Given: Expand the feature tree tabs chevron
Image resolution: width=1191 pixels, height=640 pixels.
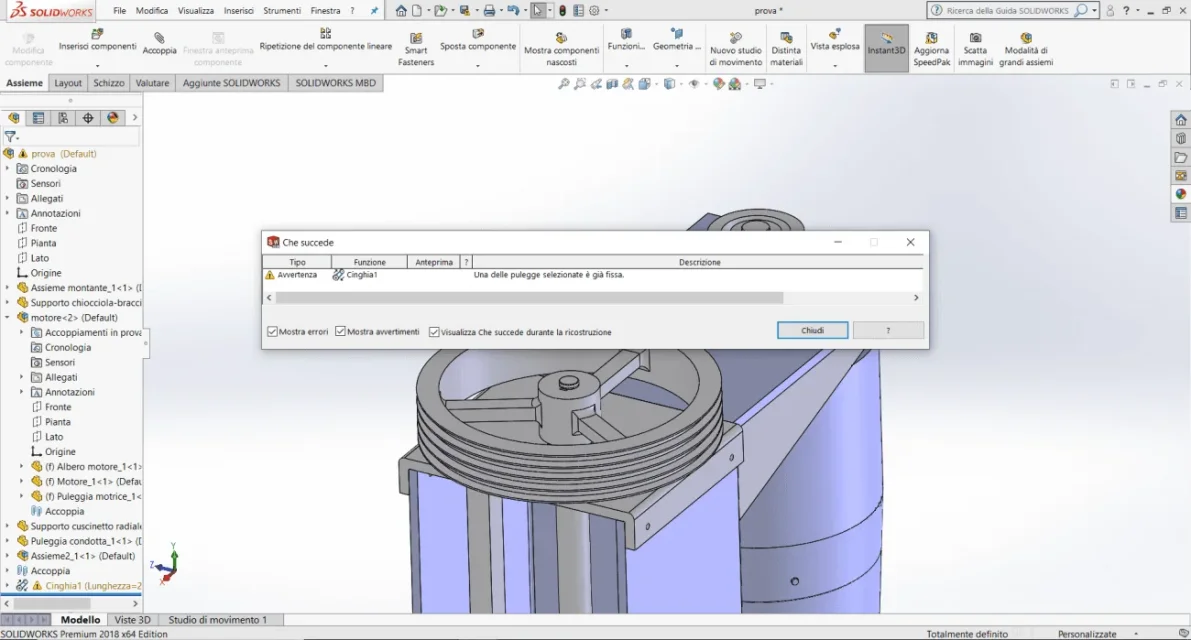Looking at the screenshot, I should click(x=134, y=118).
